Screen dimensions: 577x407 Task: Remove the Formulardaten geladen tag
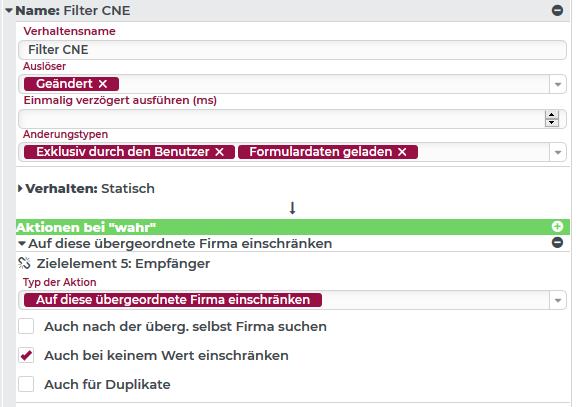pos(402,152)
